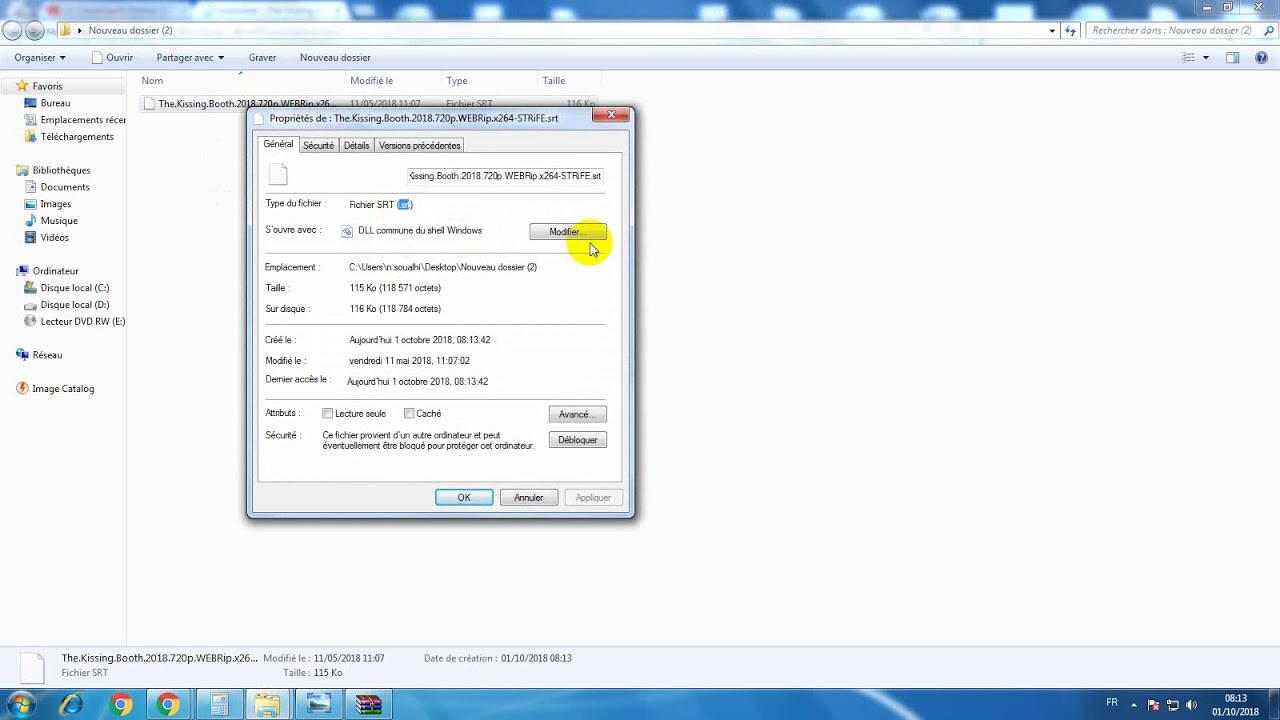The height and width of the screenshot is (720, 1280).
Task: Enable the Caché checkbox
Action: 409,414
